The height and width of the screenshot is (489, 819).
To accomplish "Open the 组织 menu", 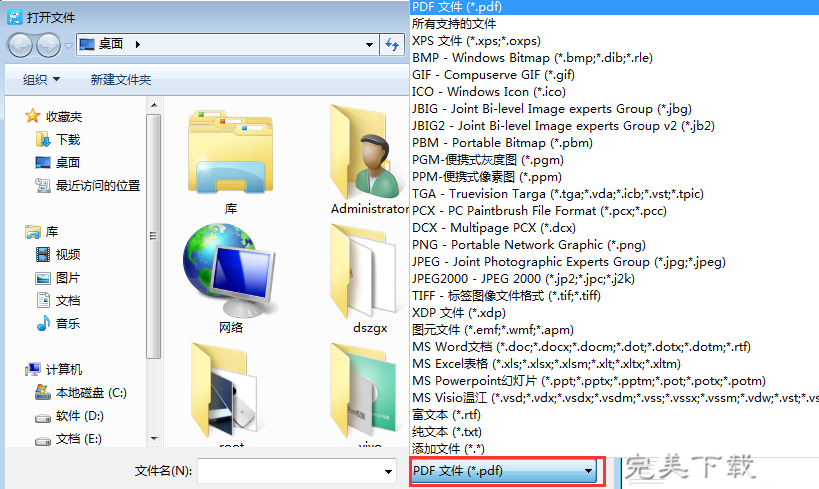I will point(41,79).
